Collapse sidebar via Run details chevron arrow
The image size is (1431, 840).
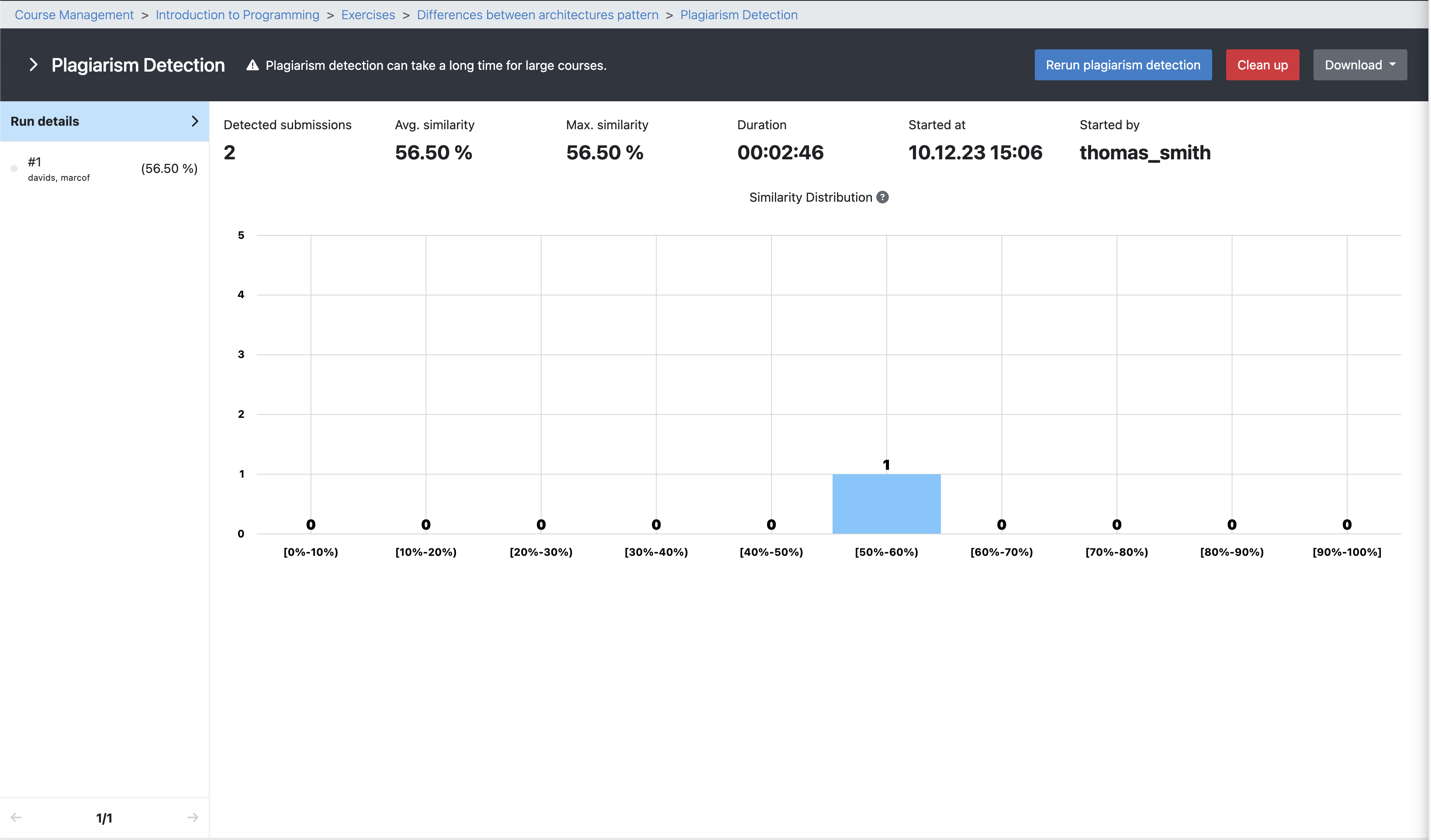tap(195, 121)
